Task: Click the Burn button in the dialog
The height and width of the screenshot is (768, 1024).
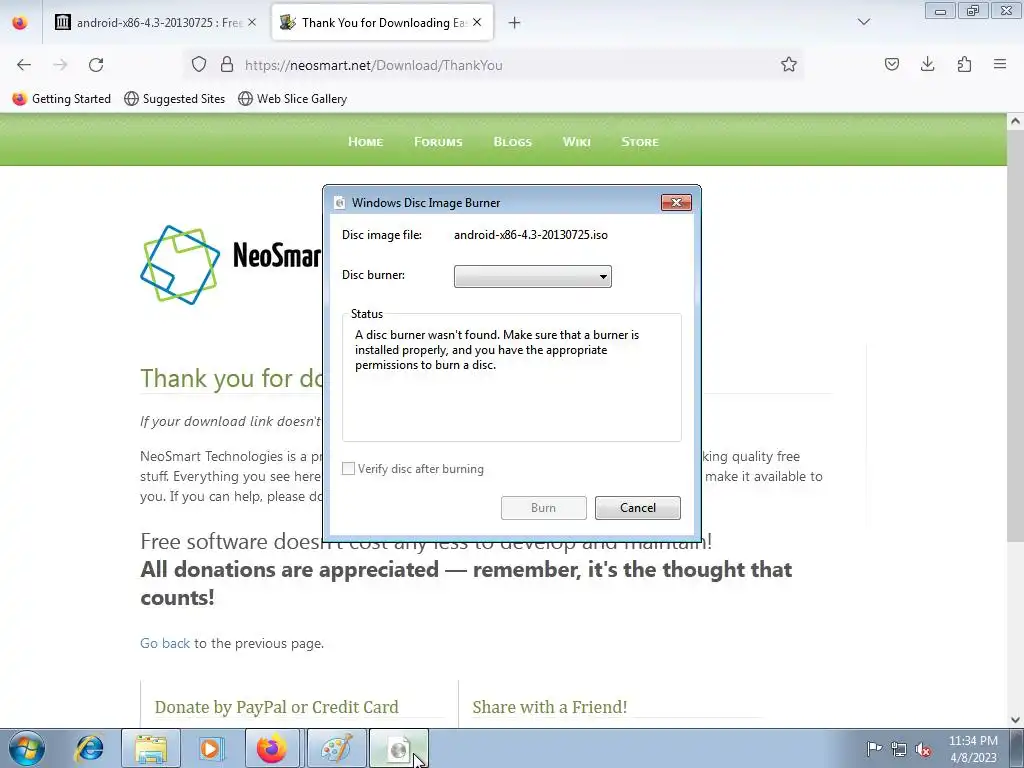Action: click(543, 508)
